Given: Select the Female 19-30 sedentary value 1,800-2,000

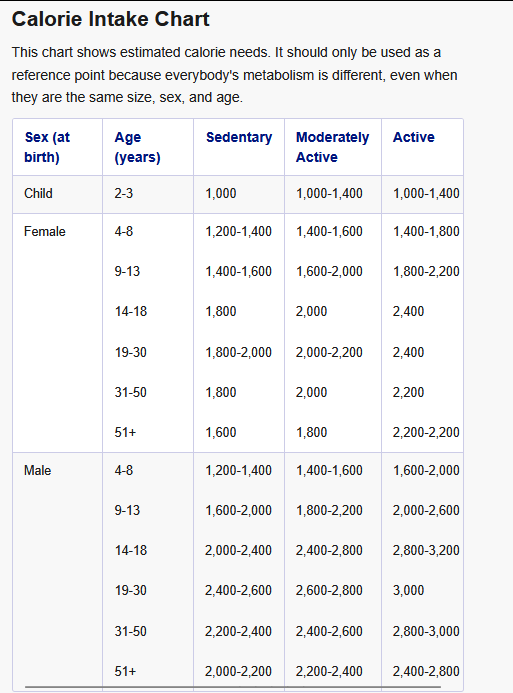Looking at the screenshot, I should [239, 353].
